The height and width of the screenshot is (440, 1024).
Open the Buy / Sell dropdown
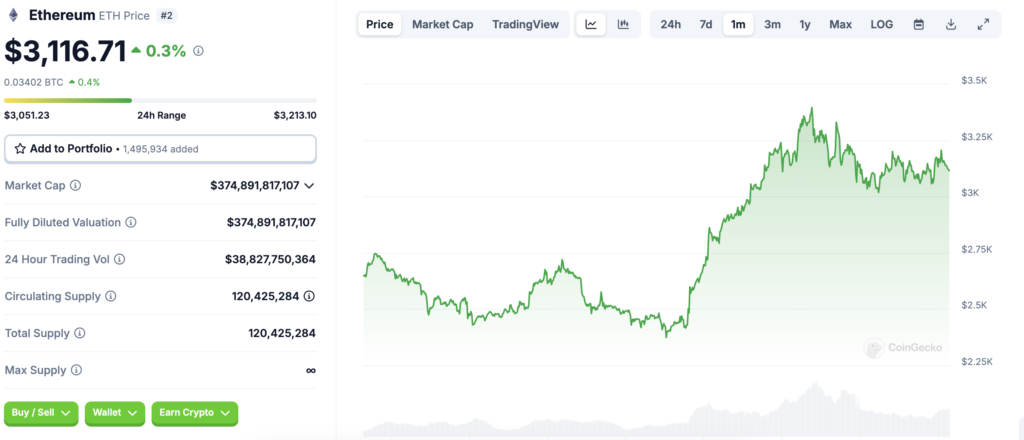click(x=42, y=412)
